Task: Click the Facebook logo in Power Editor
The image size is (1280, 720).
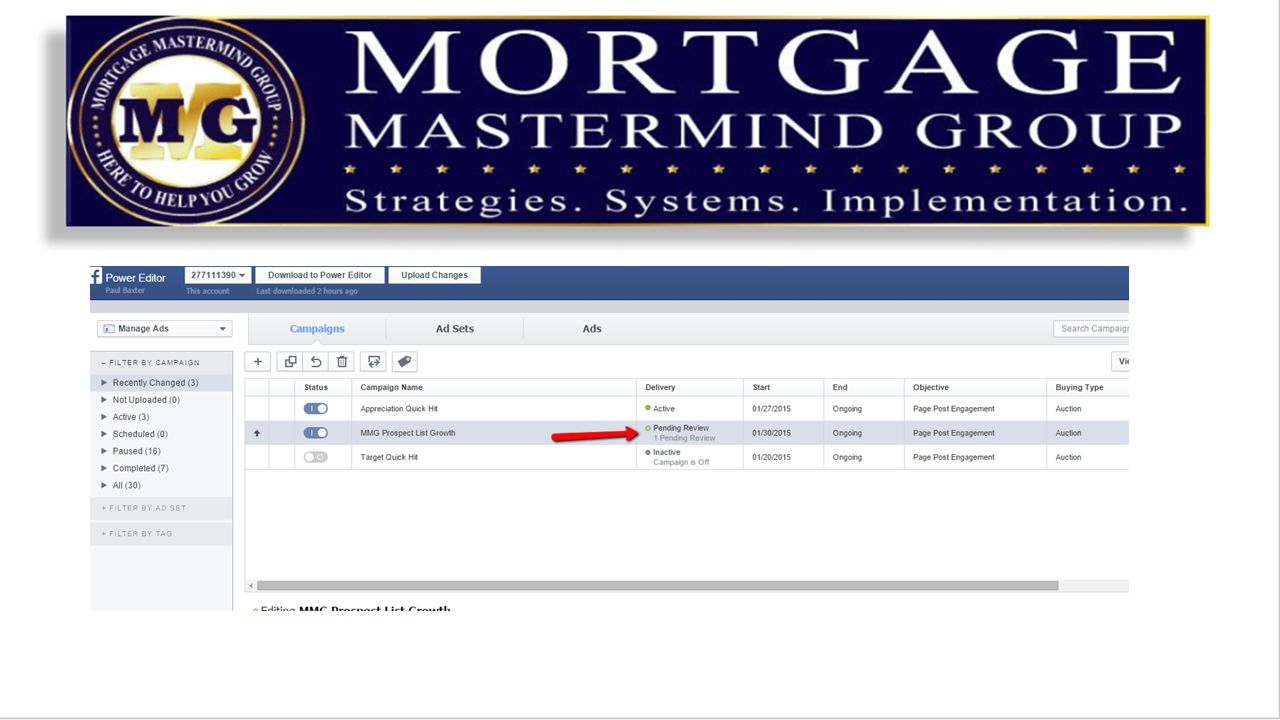Action: pyautogui.click(x=97, y=277)
